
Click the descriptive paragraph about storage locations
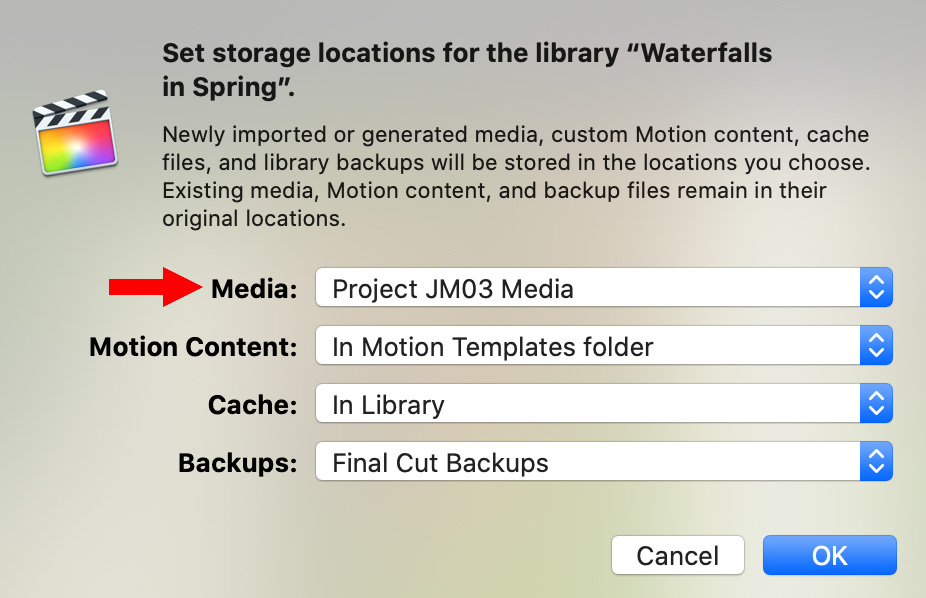tap(516, 176)
